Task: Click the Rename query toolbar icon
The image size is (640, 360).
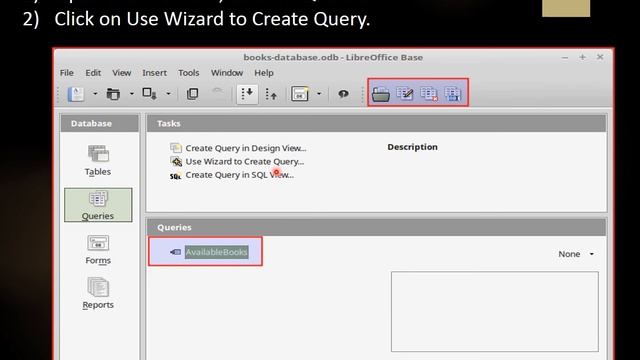Action: (453, 94)
